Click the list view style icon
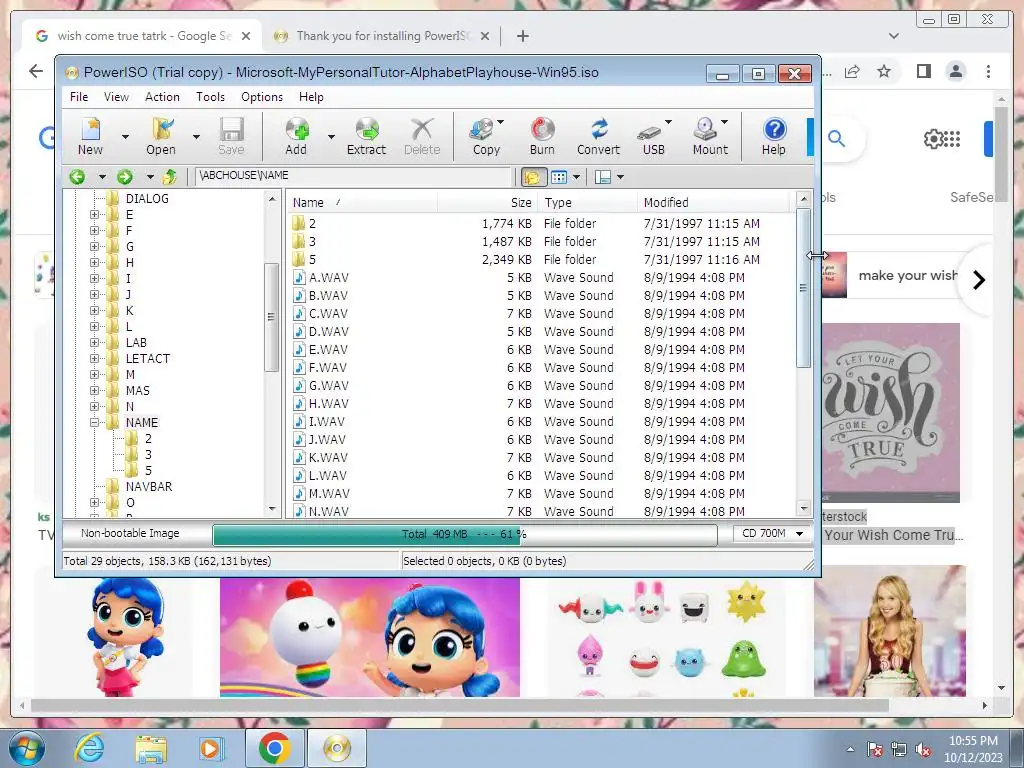The height and width of the screenshot is (768, 1024). coord(559,177)
